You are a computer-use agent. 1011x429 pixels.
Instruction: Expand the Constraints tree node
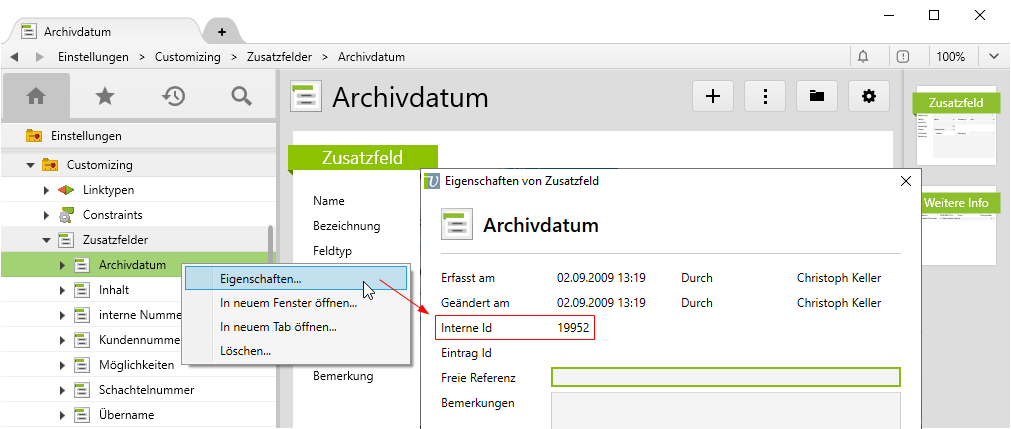click(46, 215)
